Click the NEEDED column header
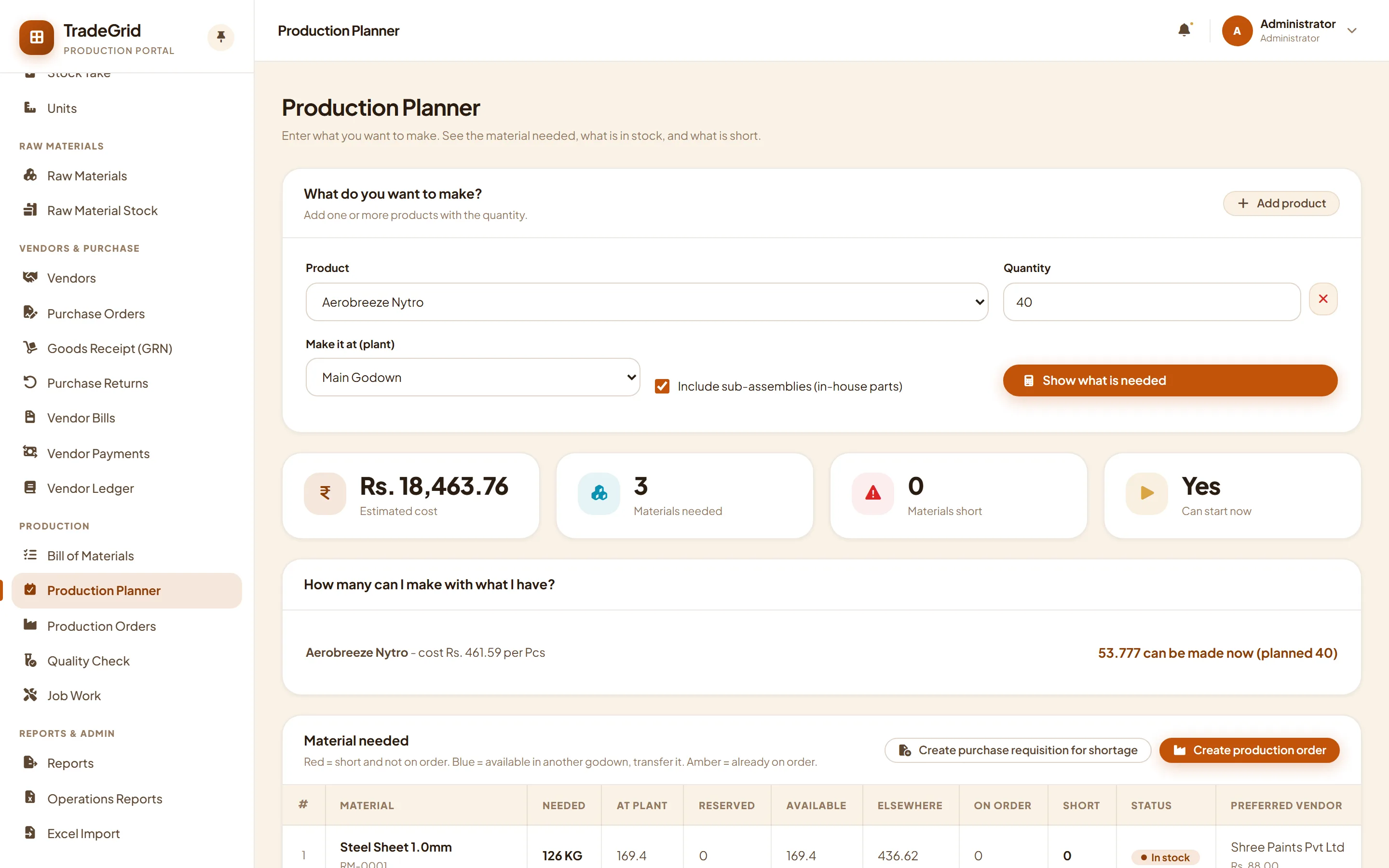 tap(564, 805)
